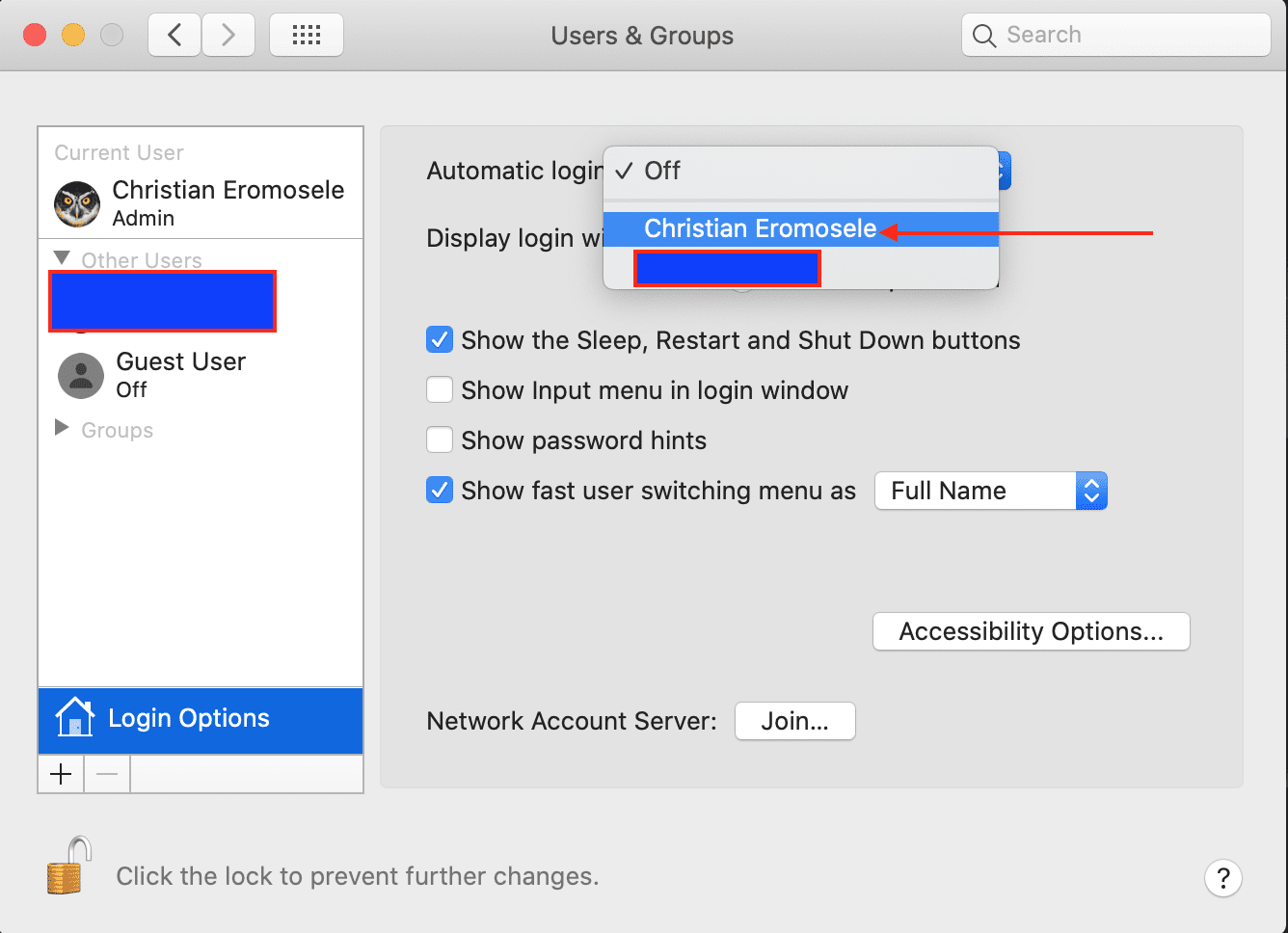Click the Accessibility Options button
Viewport: 1288px width, 933px height.
(x=1031, y=631)
